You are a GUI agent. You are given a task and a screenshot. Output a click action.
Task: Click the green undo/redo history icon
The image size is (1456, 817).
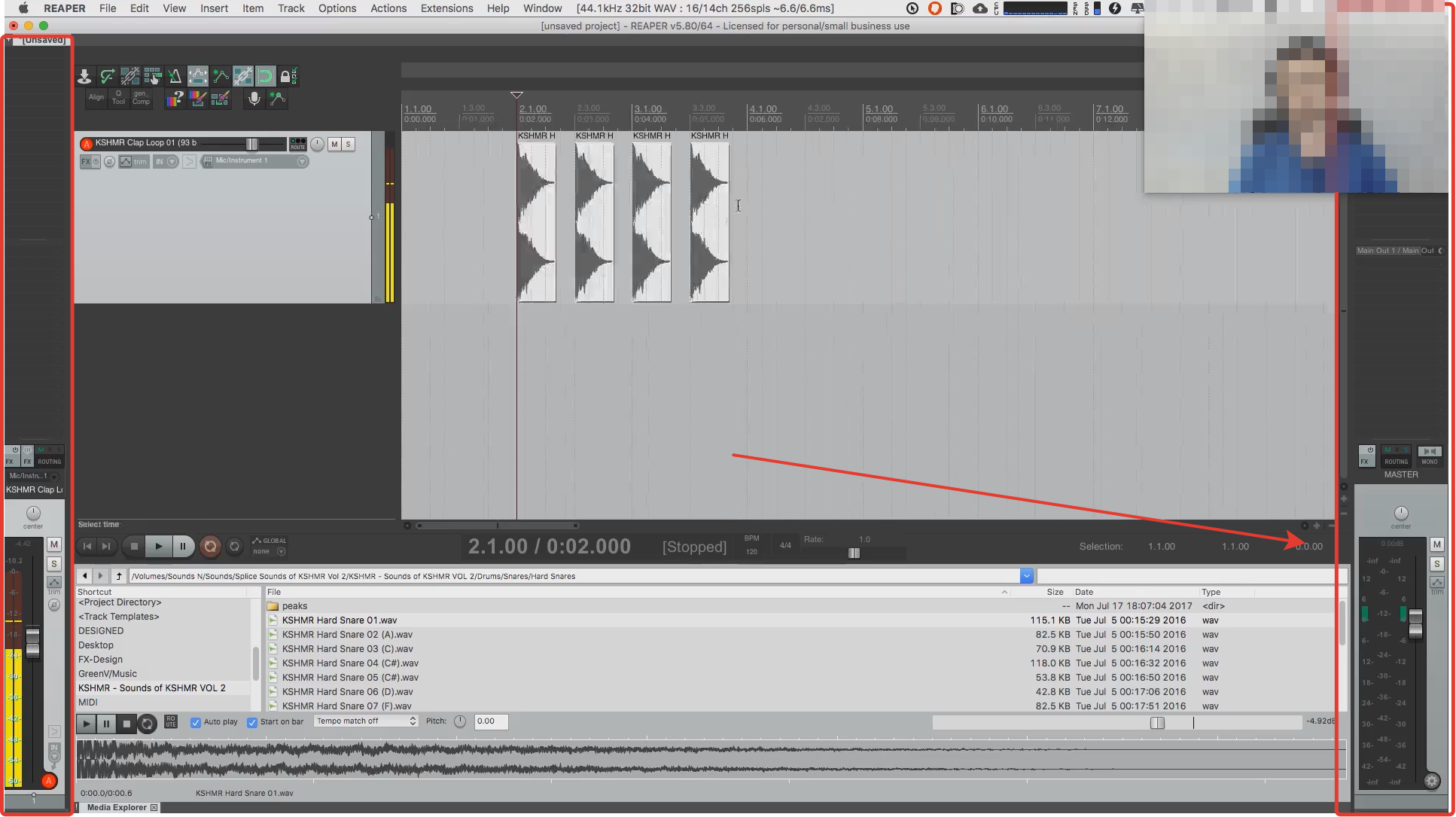[x=108, y=76]
